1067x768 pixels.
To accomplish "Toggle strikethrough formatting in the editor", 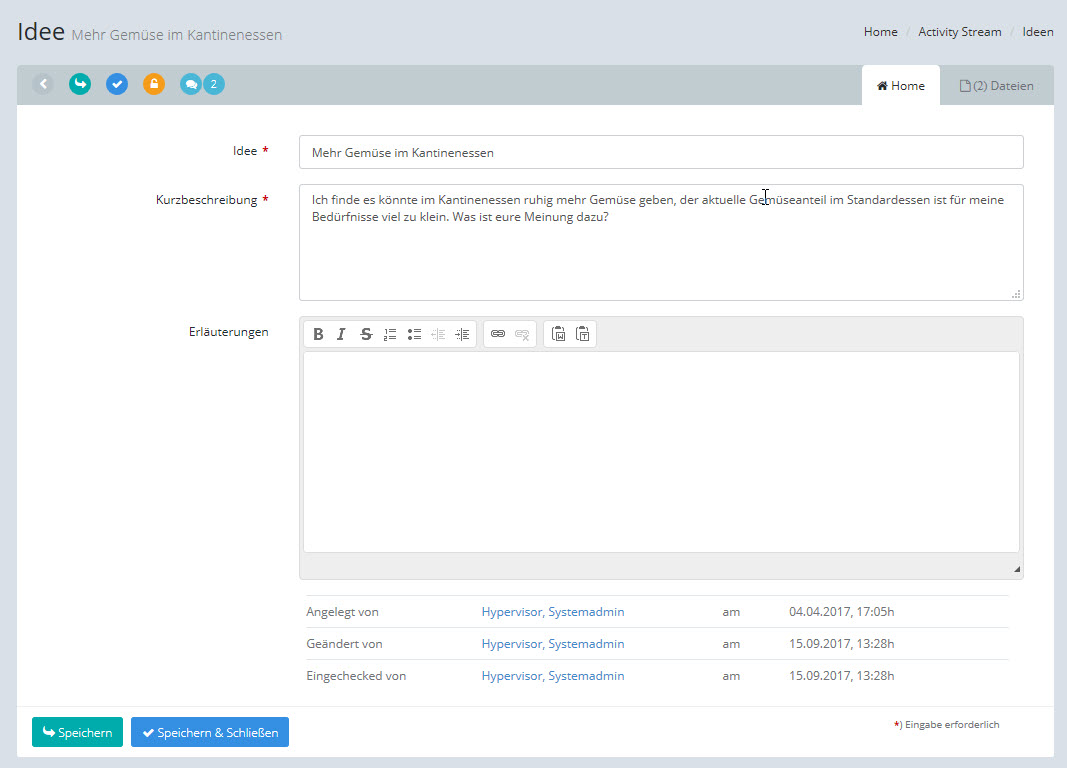I will (x=366, y=334).
